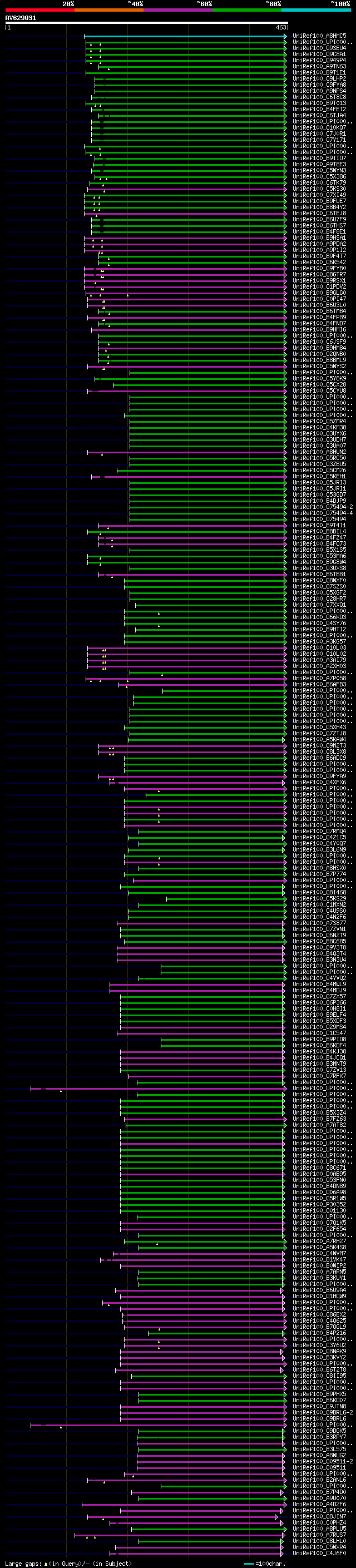Select the UniRef100_B3RPY7 label
The width and height of the screenshot is (356, 1568).
pos(319,1437)
